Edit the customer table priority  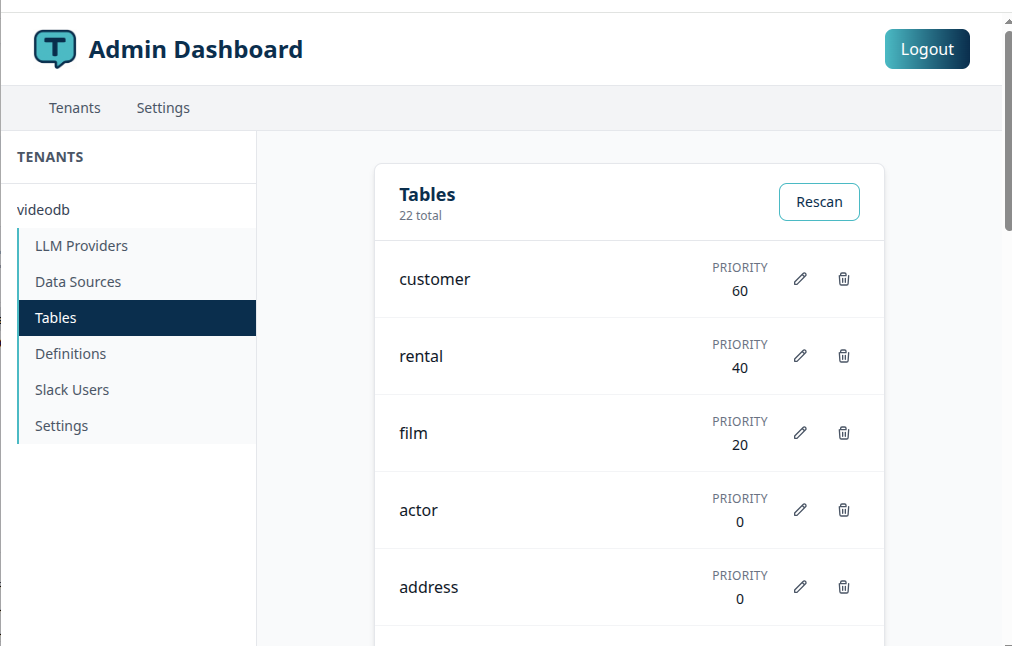pyautogui.click(x=800, y=278)
